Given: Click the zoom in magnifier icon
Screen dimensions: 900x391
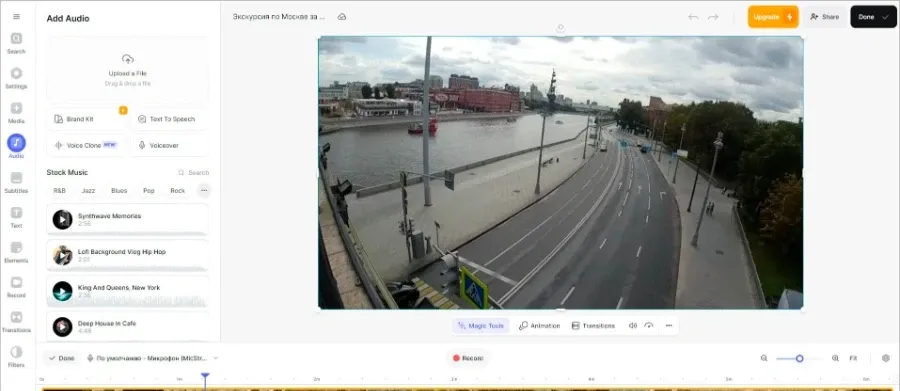Looking at the screenshot, I should click(x=835, y=358).
